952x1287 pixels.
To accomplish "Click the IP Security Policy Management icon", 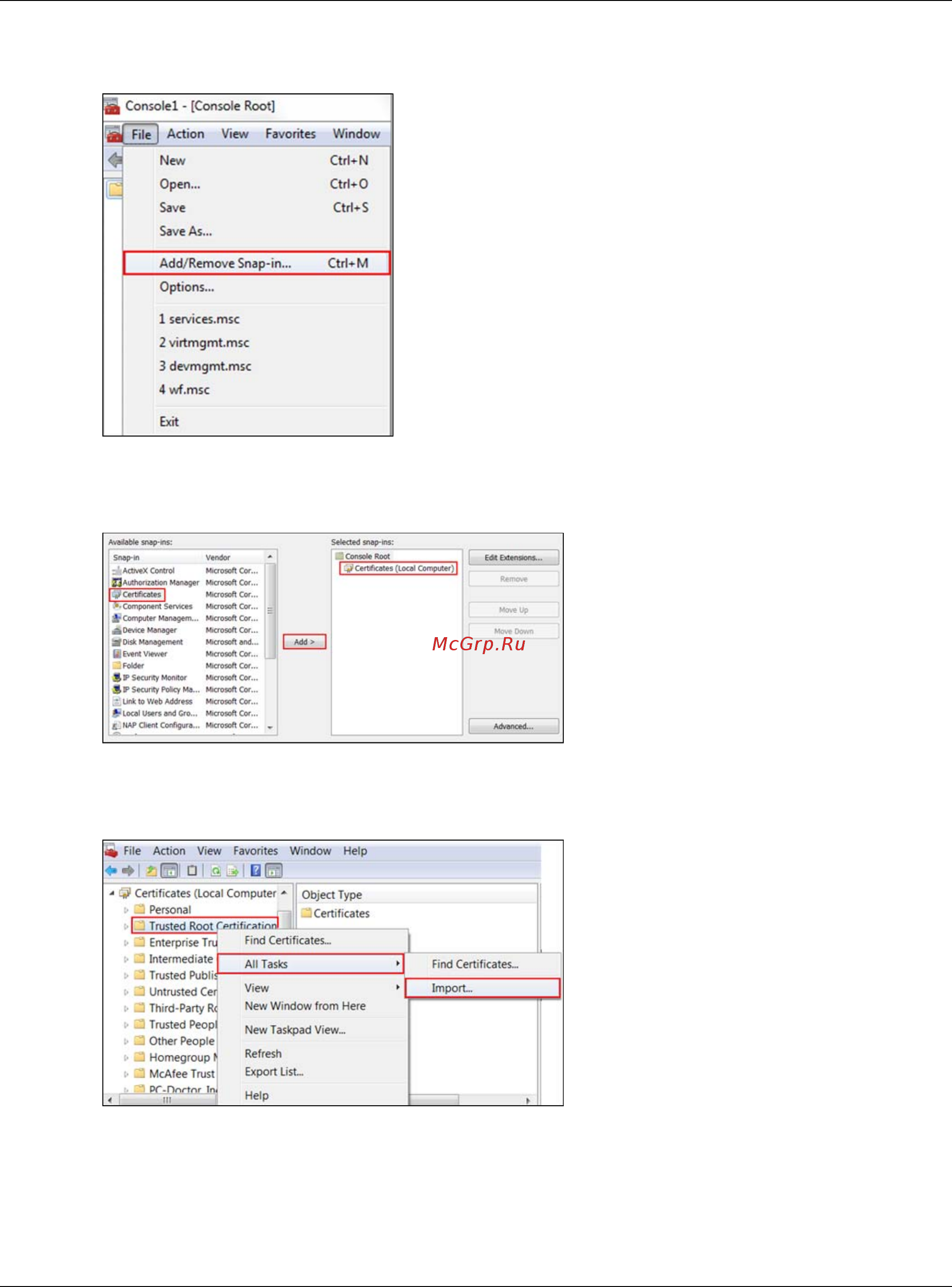I will (117, 690).
